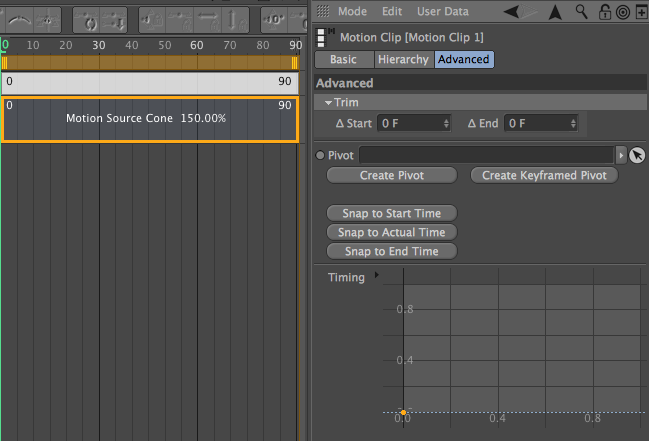The height and width of the screenshot is (441, 649).
Task: Open the Pivot field side arrow menu
Action: 621,155
